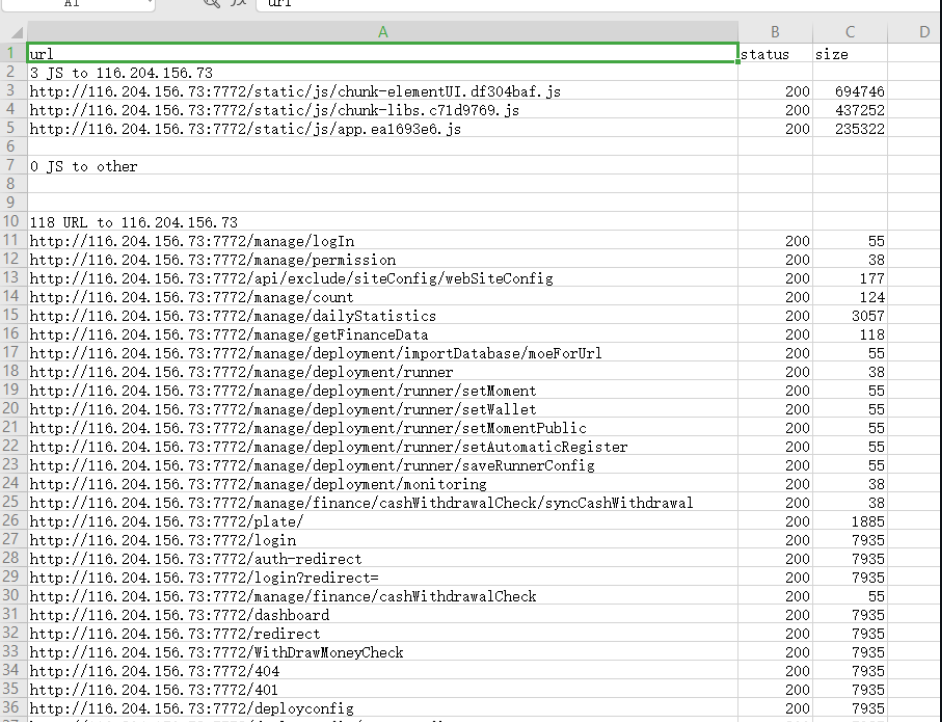942x722 pixels.
Task: Select the /plate/ URL cell
Action: (x=383, y=521)
